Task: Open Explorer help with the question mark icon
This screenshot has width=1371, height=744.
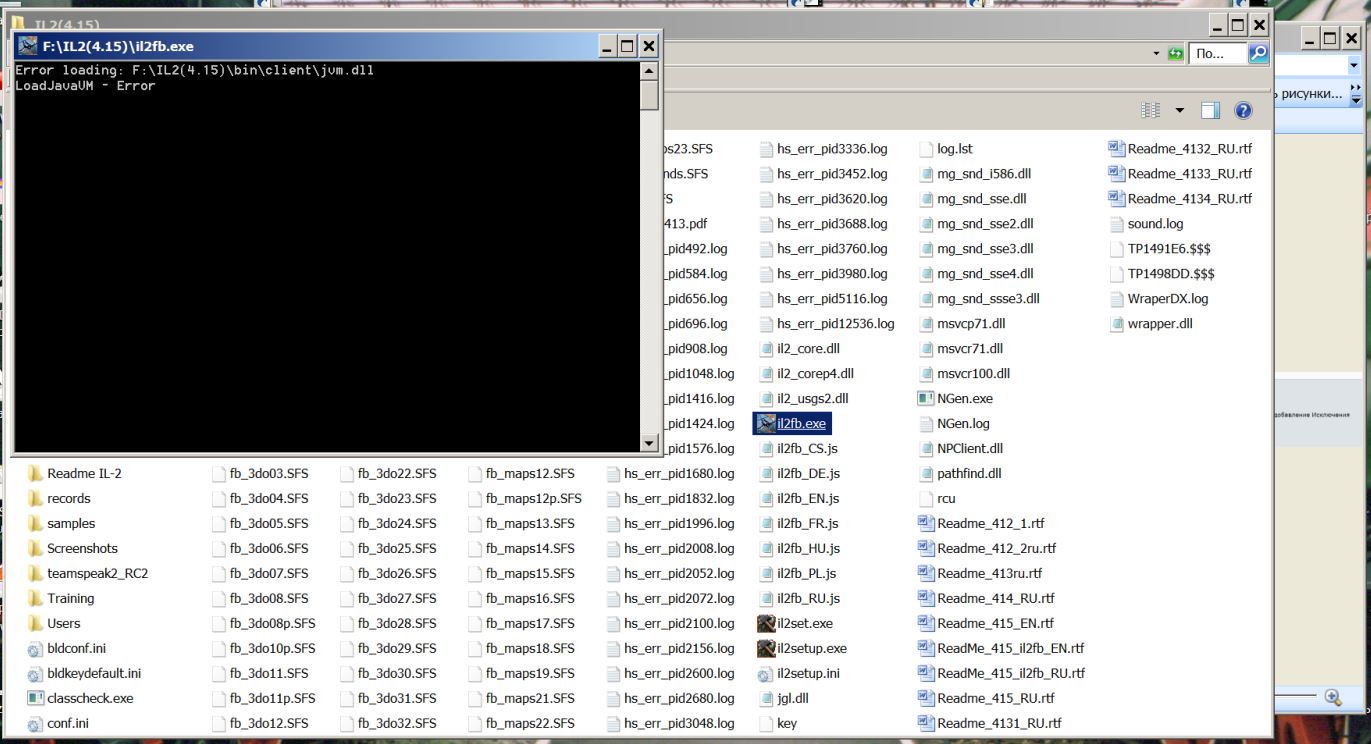Action: point(1243,111)
